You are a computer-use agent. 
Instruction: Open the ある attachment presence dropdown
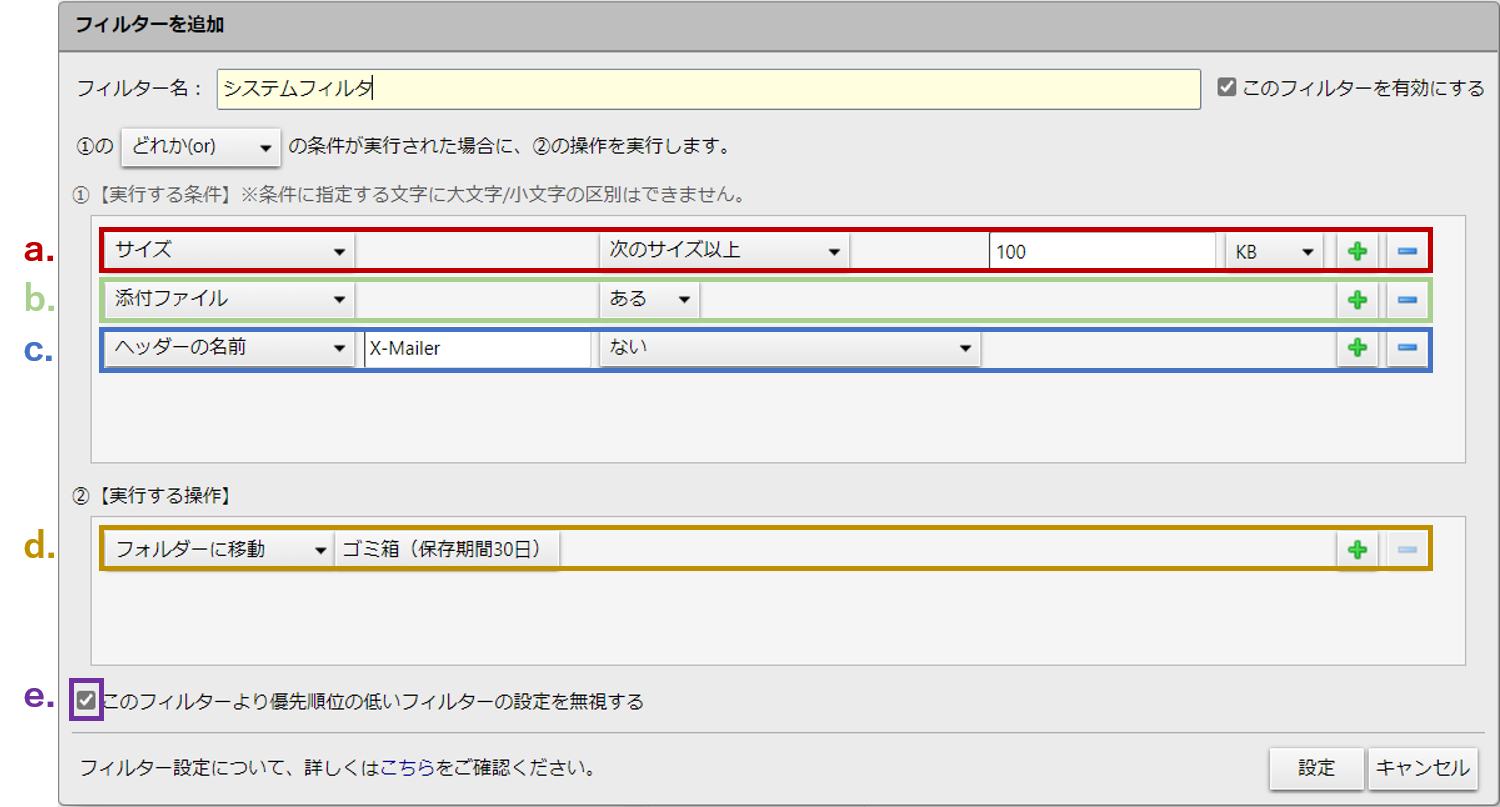click(x=649, y=299)
